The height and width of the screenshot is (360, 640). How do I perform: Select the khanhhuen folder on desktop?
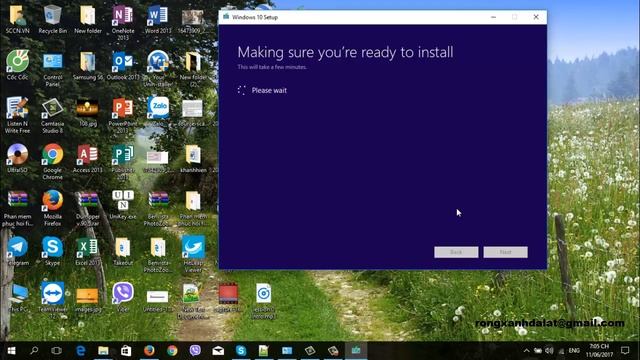[x=193, y=159]
